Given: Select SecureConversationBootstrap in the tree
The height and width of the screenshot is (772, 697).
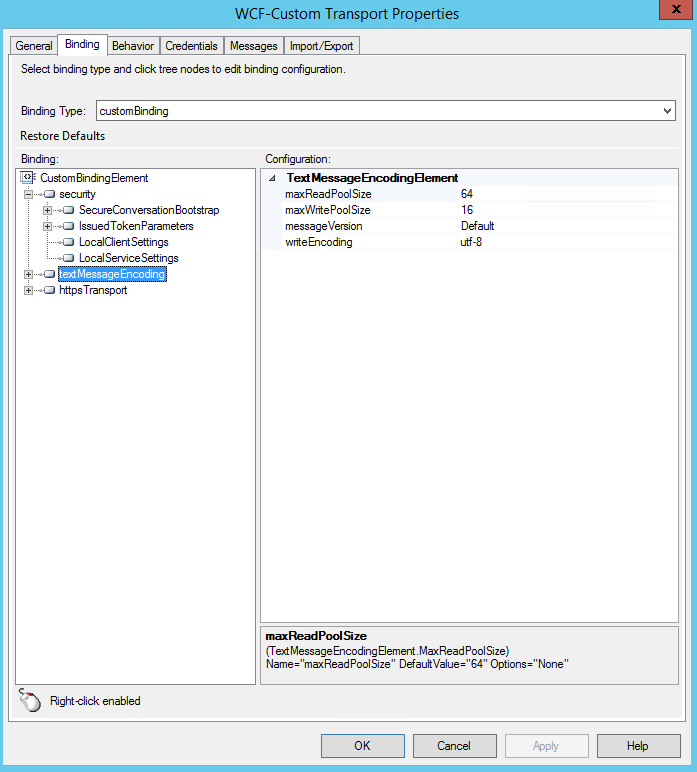Looking at the screenshot, I should pyautogui.click(x=149, y=210).
